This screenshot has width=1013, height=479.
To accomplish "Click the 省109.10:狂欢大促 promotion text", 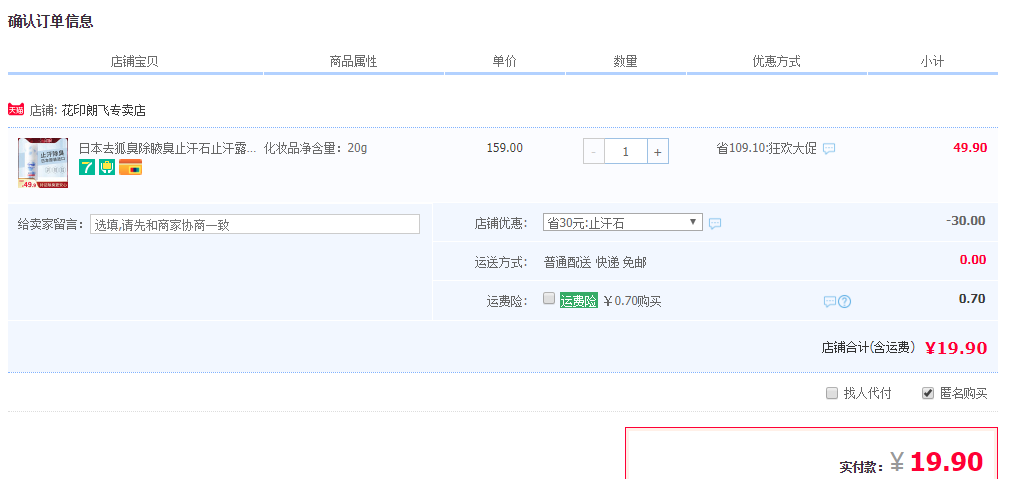I will click(766, 149).
